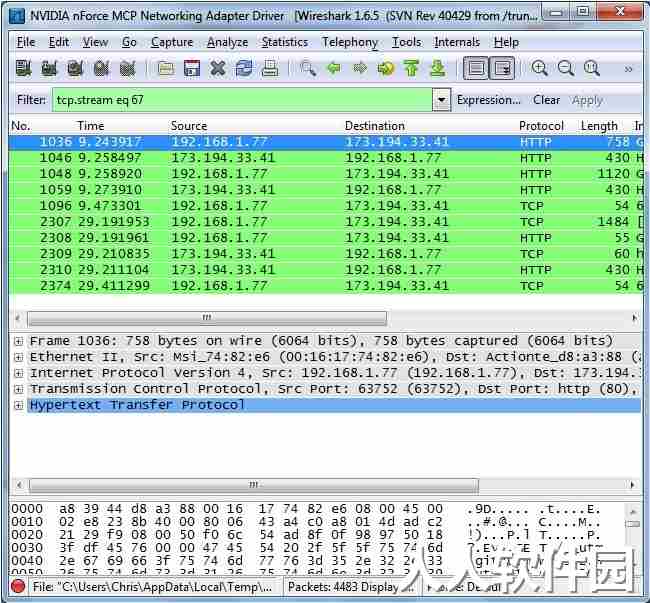650x603 pixels.
Task: Open capture options toolbar icon
Action: point(49,68)
